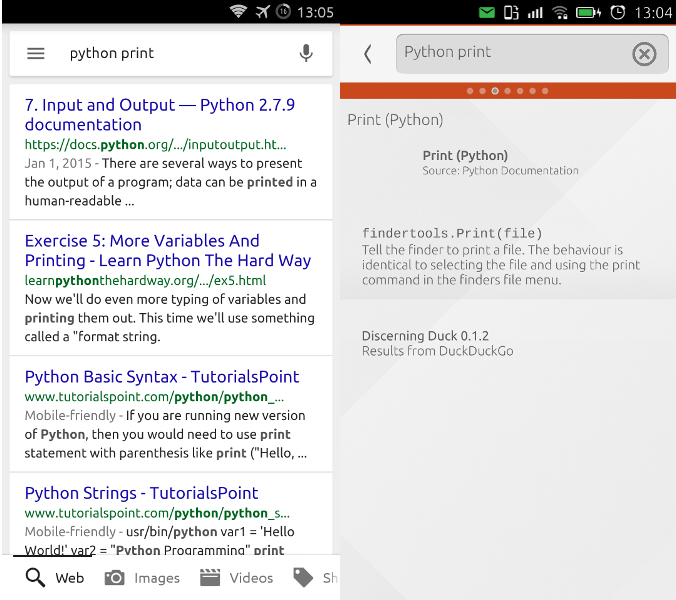Image resolution: width=676 pixels, height=600 pixels.
Task: Open the Wi-Fi indicator in right status bar
Action: pyautogui.click(x=560, y=13)
